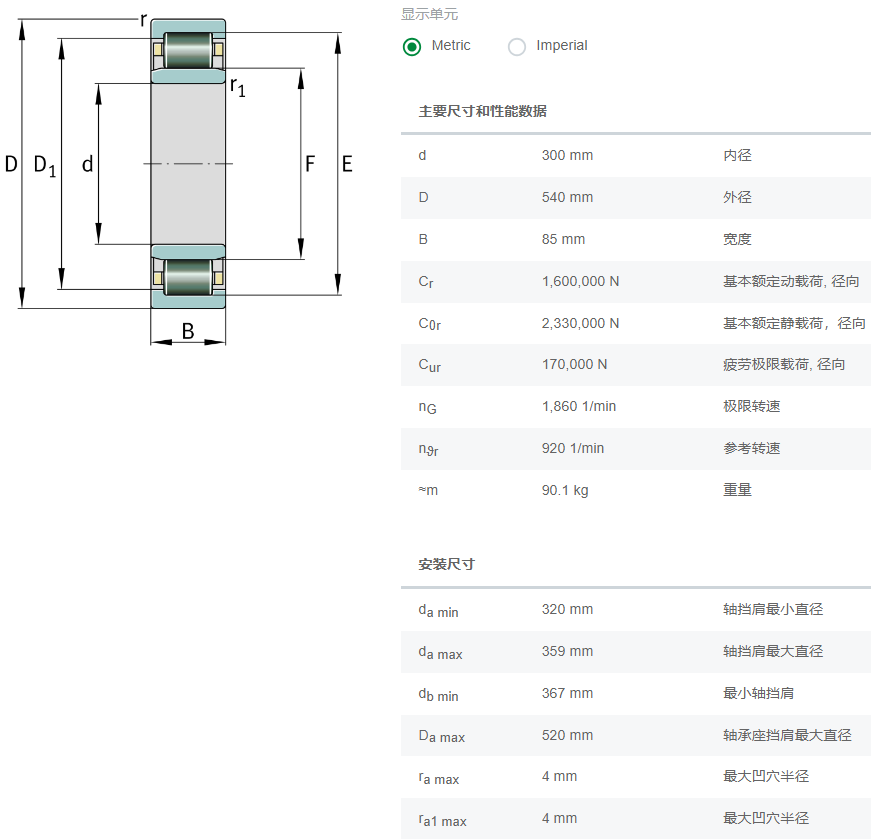The height and width of the screenshot is (839, 871).
Task: Click the 4 mm value for ra1 max
Action: coord(559,818)
